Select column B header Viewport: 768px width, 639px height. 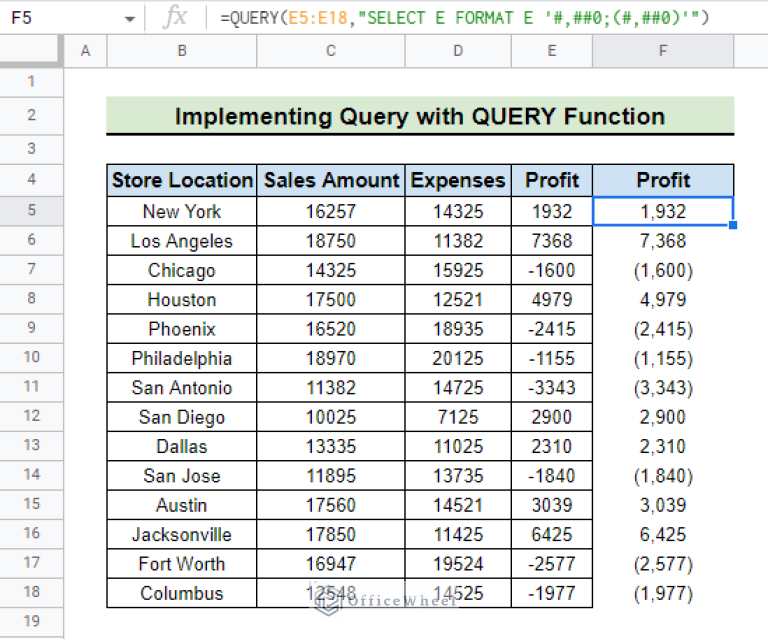coord(182,51)
